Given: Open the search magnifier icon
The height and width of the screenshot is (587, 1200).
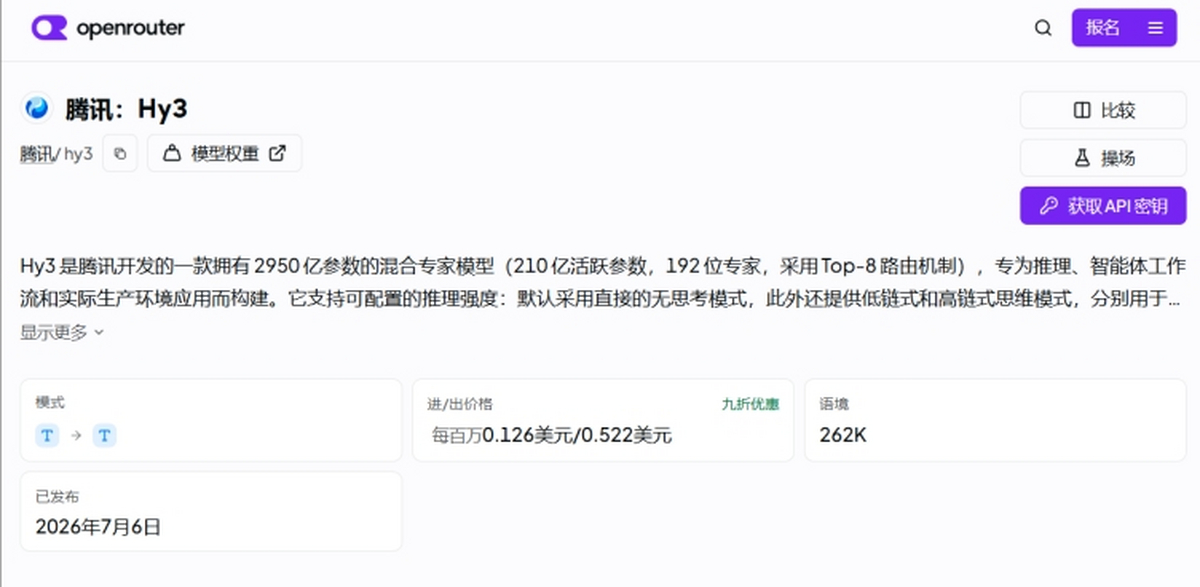Looking at the screenshot, I should point(1043,28).
